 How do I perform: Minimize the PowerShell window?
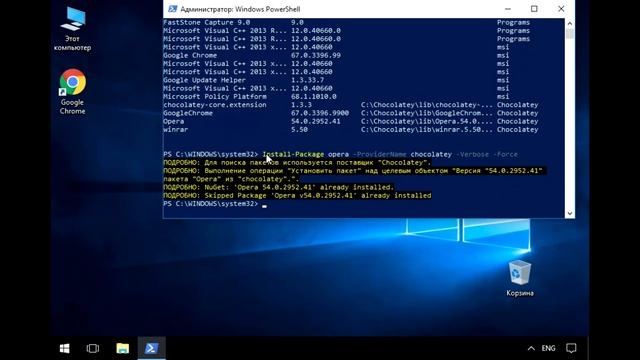pos(508,9)
